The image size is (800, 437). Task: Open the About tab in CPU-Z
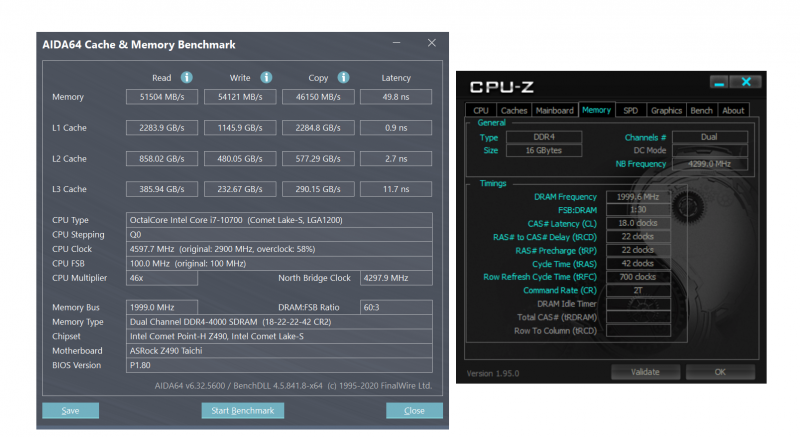pyautogui.click(x=733, y=110)
